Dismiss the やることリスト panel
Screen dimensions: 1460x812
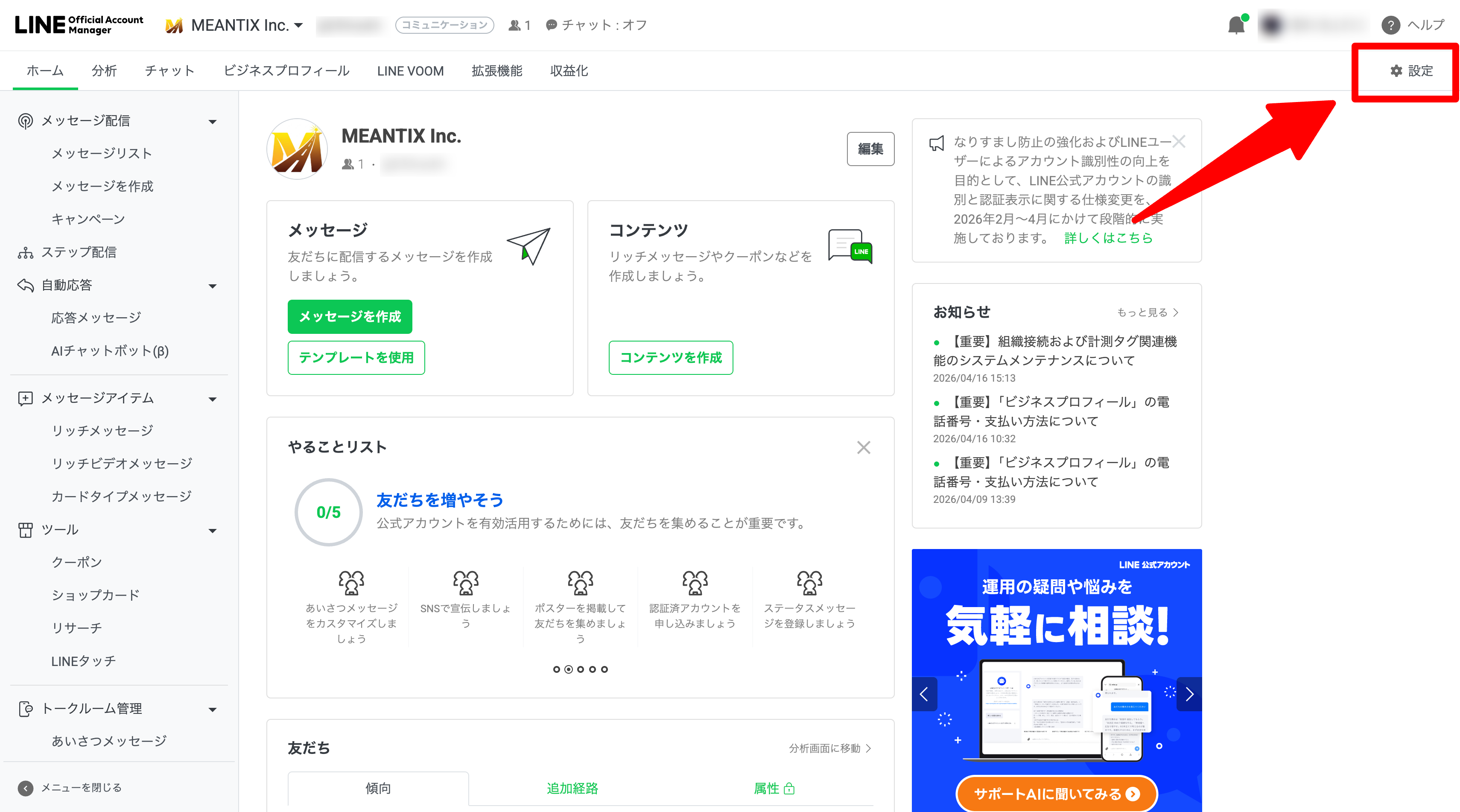point(863,448)
